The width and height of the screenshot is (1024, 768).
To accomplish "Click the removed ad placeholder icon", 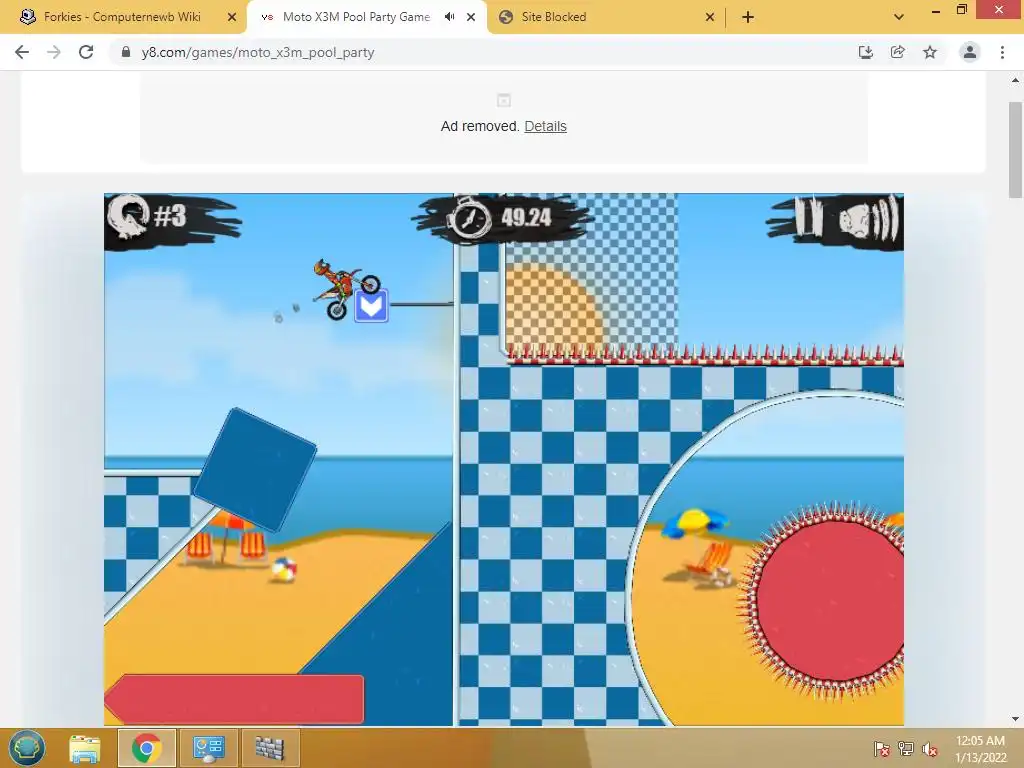I will pos(504,100).
